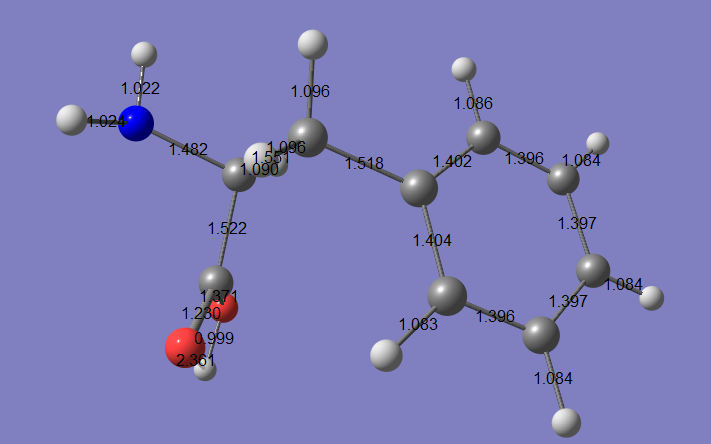Select the hydrogen left of the nitrogen
The width and height of the screenshot is (711, 444).
tap(71, 120)
